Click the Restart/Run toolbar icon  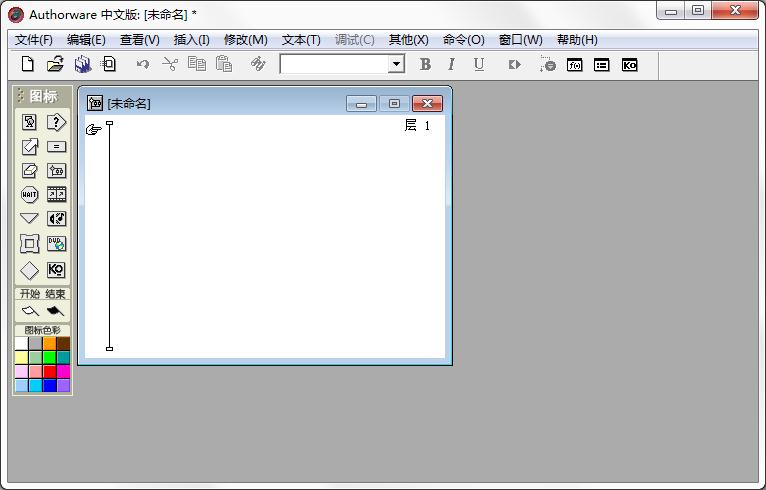click(x=514, y=64)
